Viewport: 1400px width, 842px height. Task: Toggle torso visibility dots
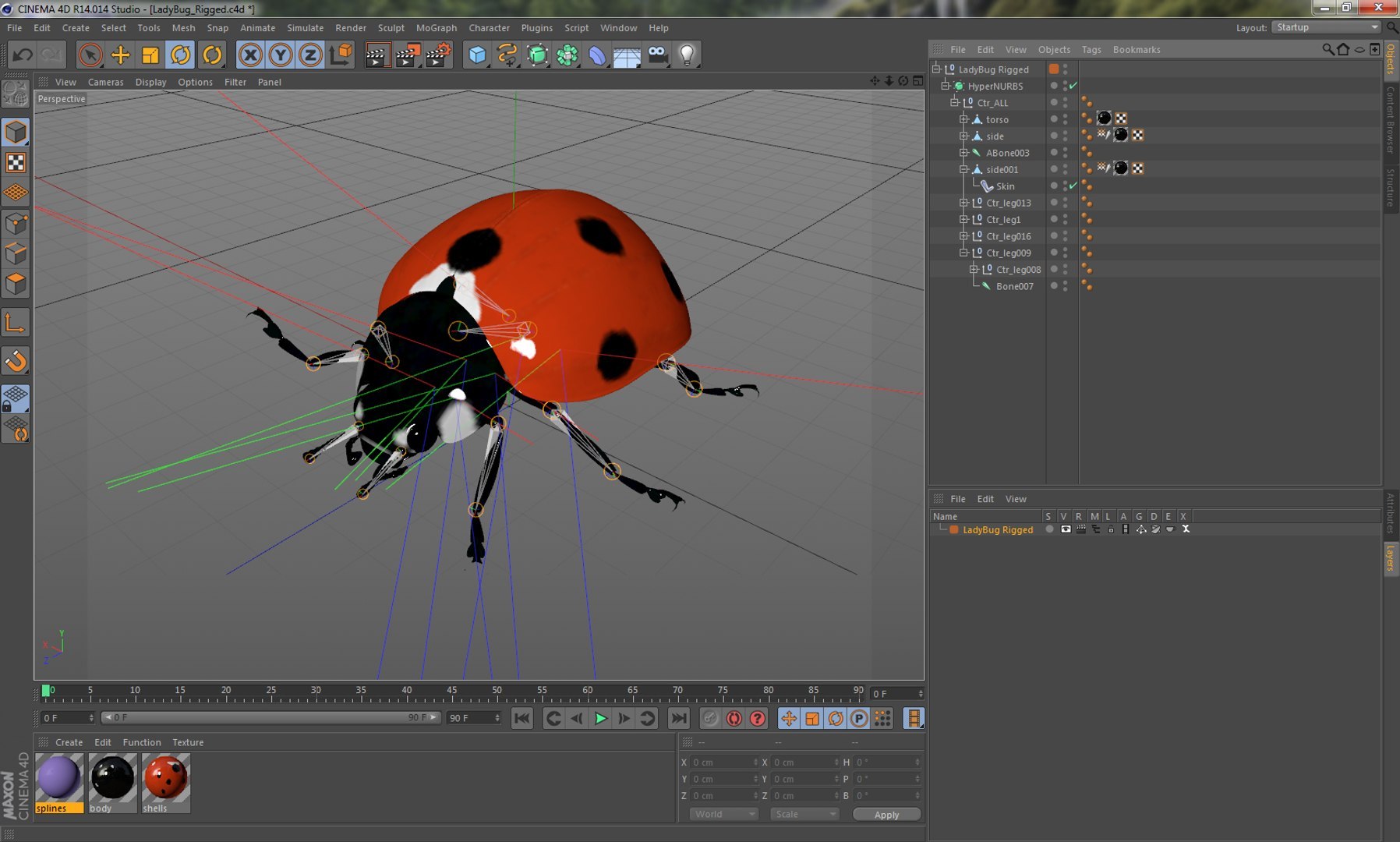pyautogui.click(x=1066, y=119)
